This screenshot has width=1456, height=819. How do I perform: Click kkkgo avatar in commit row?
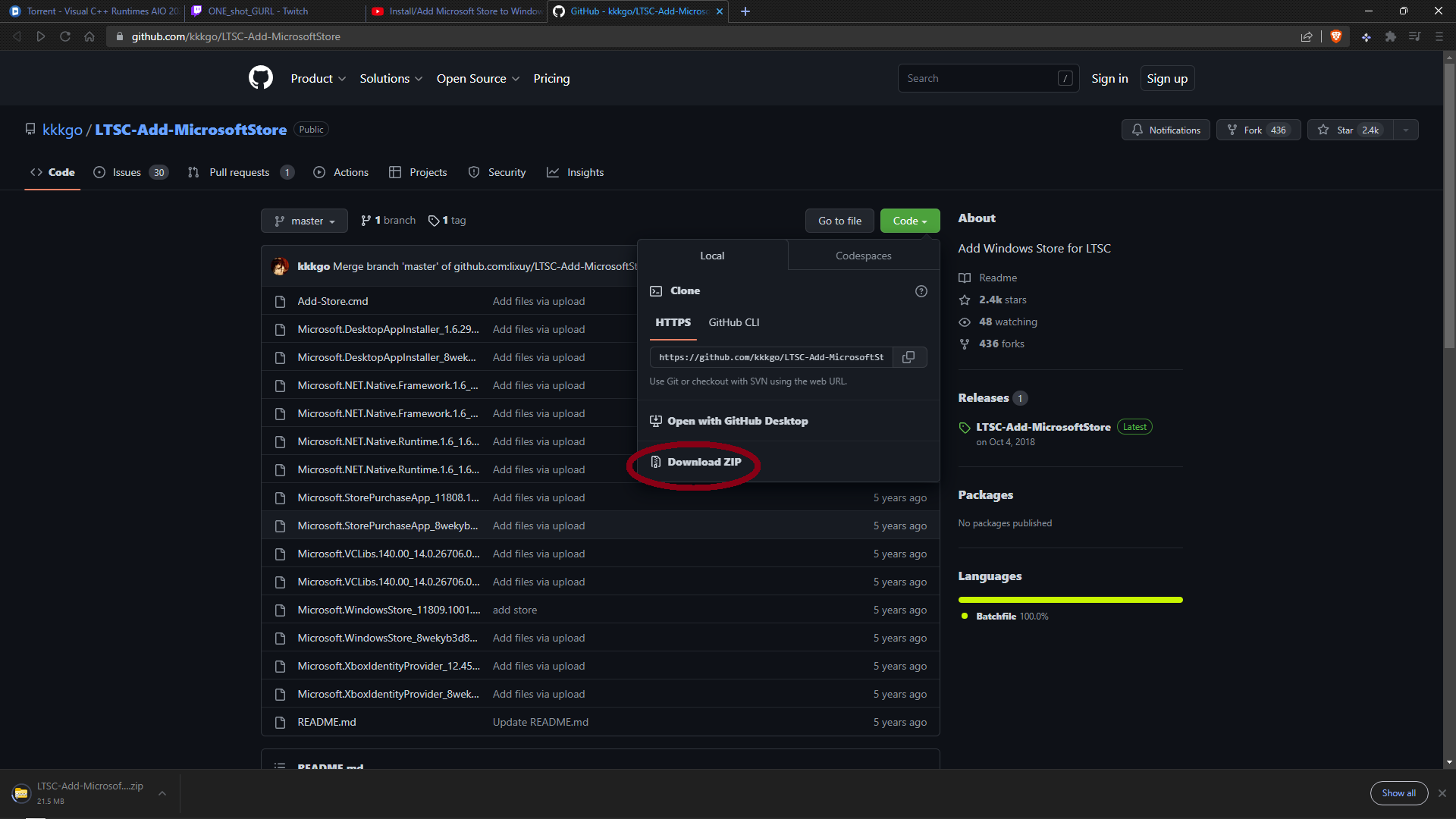pos(280,266)
